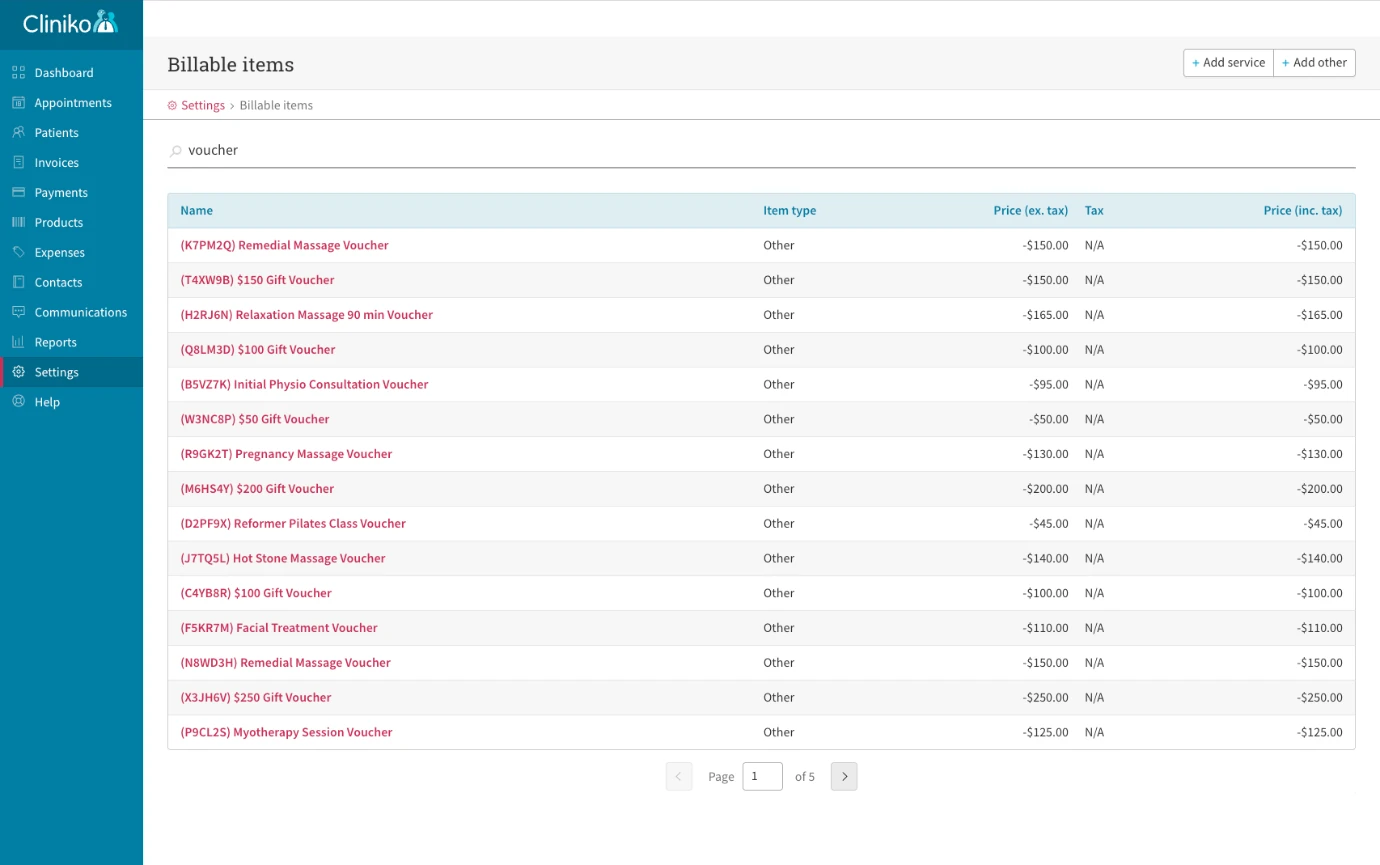Click the Add service button
1380x865 pixels.
(1228, 62)
